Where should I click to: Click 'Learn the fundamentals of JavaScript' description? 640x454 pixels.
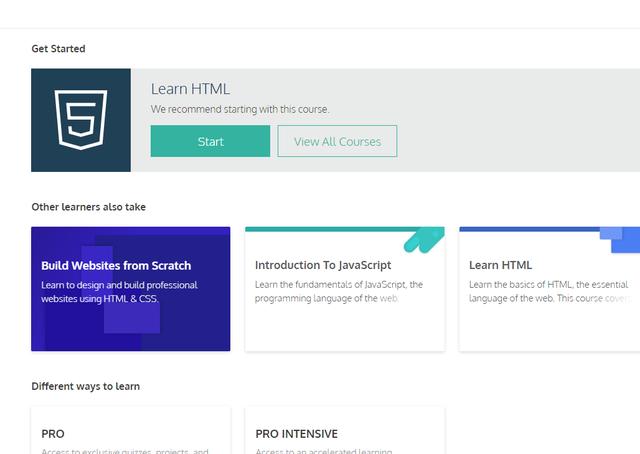(x=339, y=291)
